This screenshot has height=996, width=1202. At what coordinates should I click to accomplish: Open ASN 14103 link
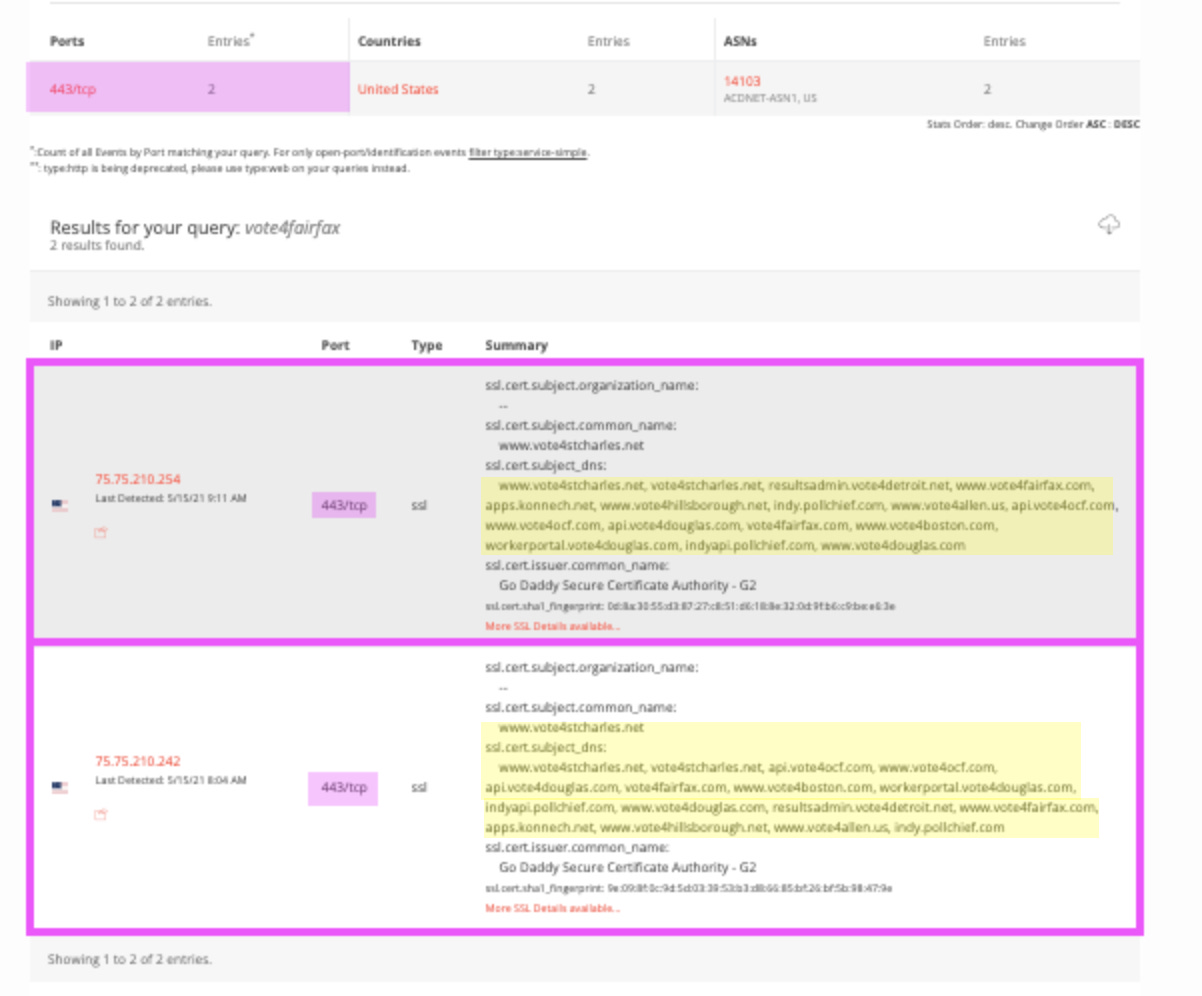742,81
